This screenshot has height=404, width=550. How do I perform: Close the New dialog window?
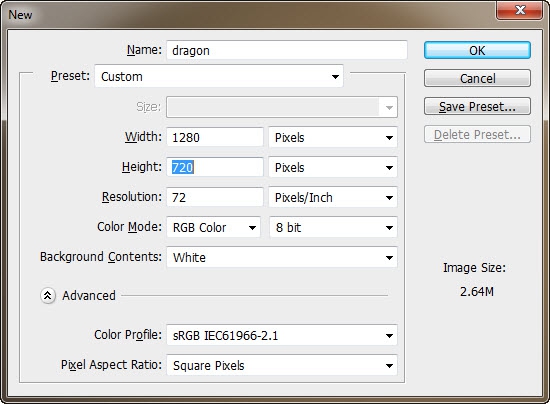click(520, 10)
